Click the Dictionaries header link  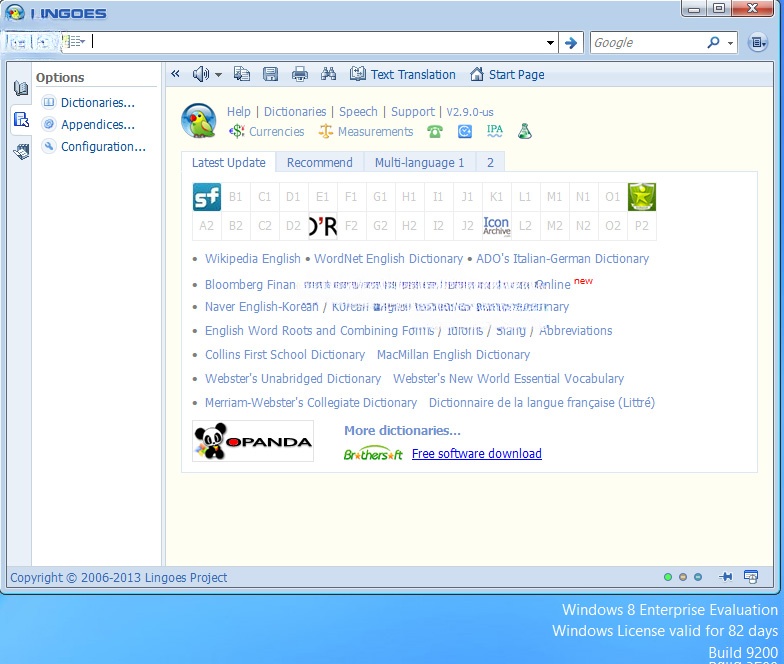(294, 112)
